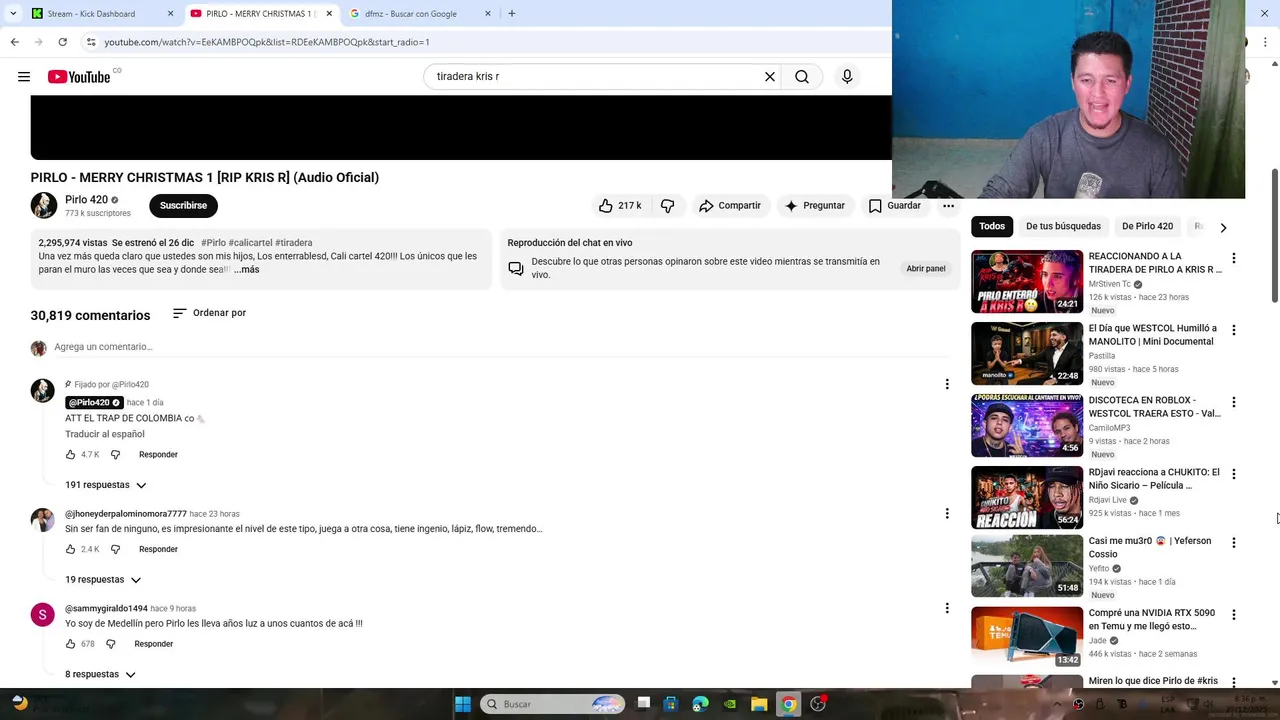Image resolution: width=1280 pixels, height=720 pixels.
Task: Click the #Pirlo hashtag
Action: click(x=213, y=243)
